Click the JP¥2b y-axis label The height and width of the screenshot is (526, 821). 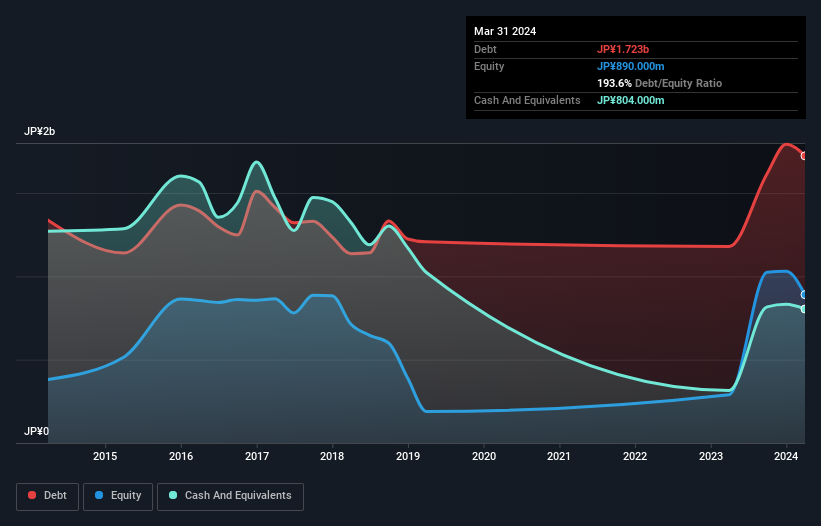39,131
